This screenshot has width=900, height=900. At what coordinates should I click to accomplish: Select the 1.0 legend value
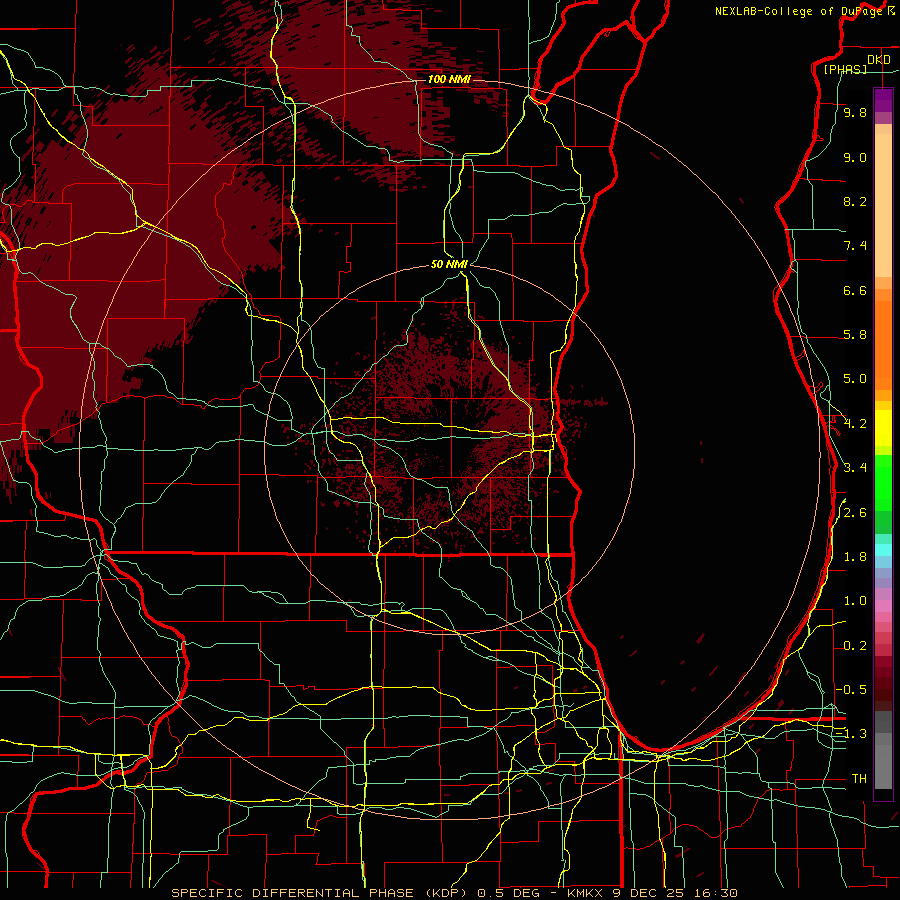point(855,601)
